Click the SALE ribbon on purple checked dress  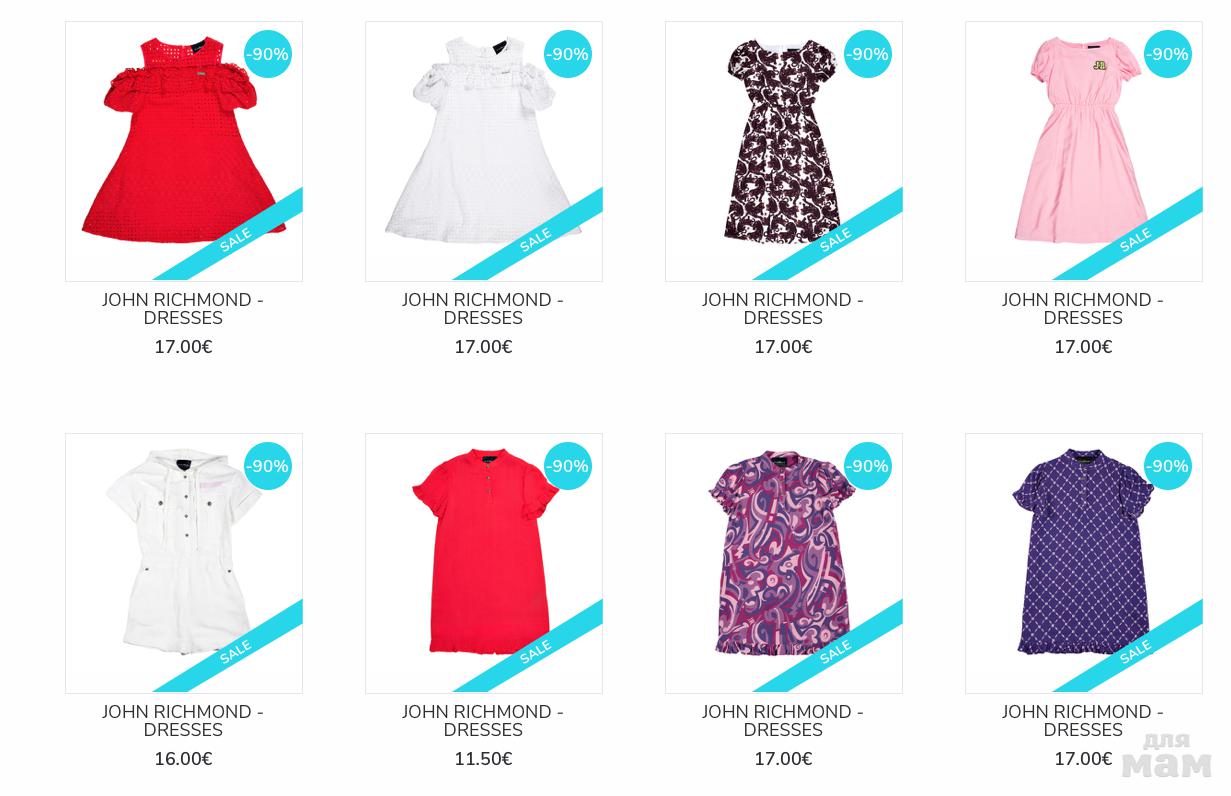[1132, 650]
